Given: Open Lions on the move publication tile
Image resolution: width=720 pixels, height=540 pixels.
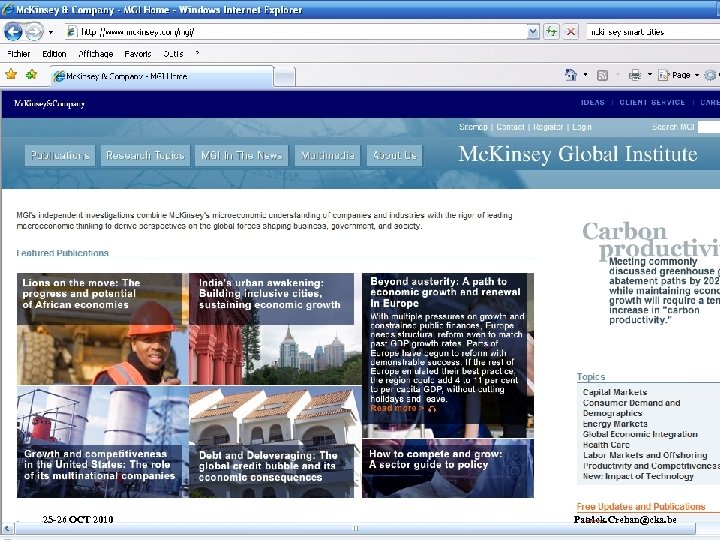Looking at the screenshot, I should (102, 329).
